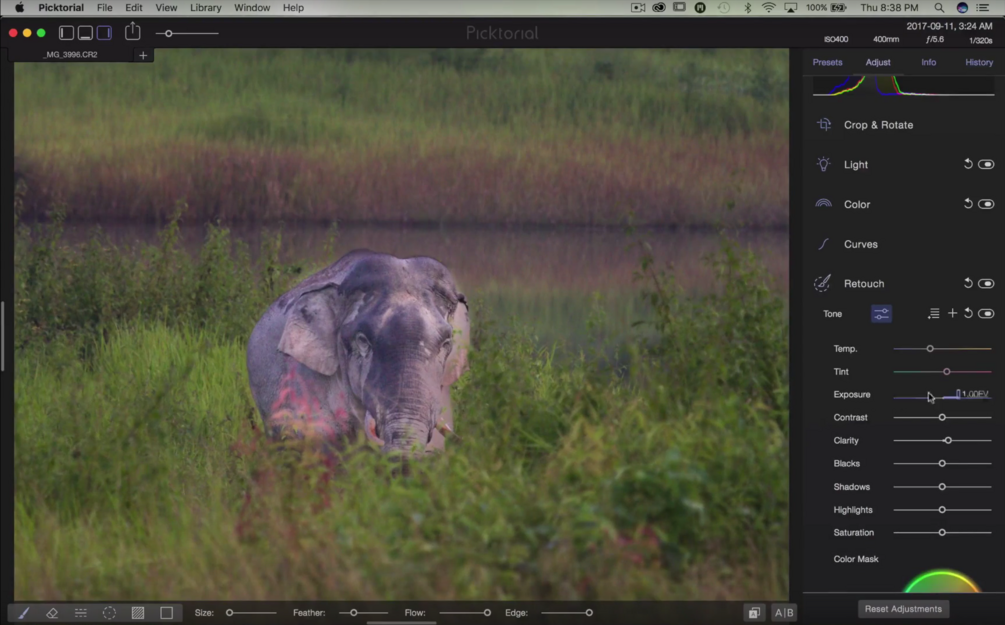The width and height of the screenshot is (1005, 625).
Task: Click the Color Mask hue wheel
Action: (x=942, y=581)
